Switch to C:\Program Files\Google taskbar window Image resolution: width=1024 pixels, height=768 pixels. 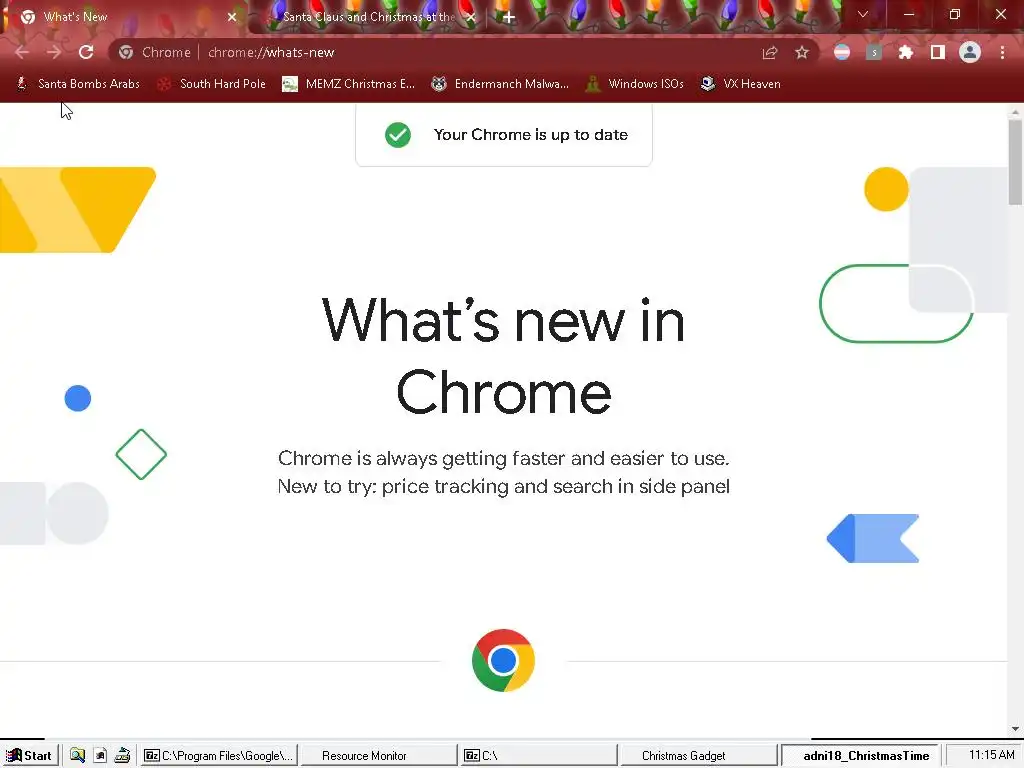tap(218, 756)
